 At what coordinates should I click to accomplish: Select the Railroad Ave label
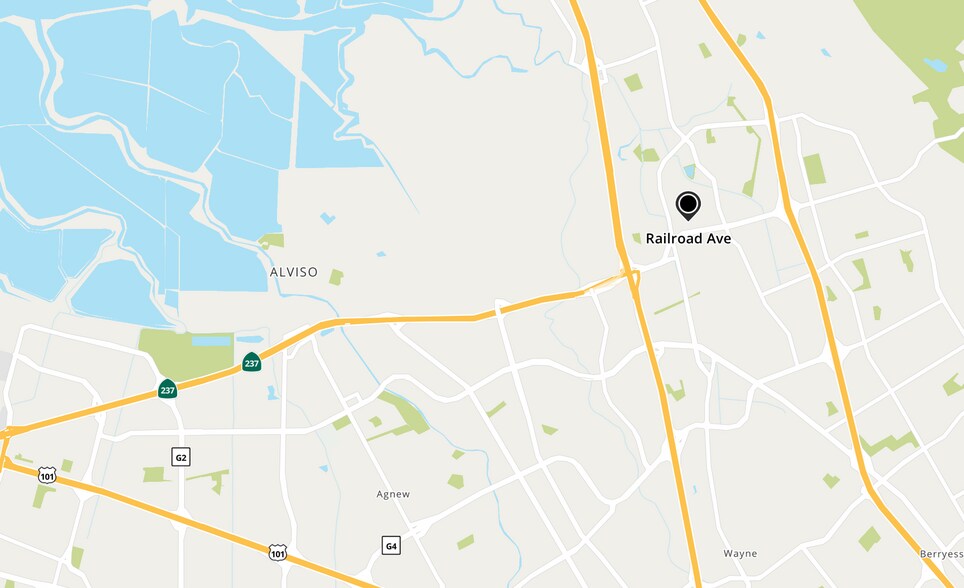tap(688, 239)
